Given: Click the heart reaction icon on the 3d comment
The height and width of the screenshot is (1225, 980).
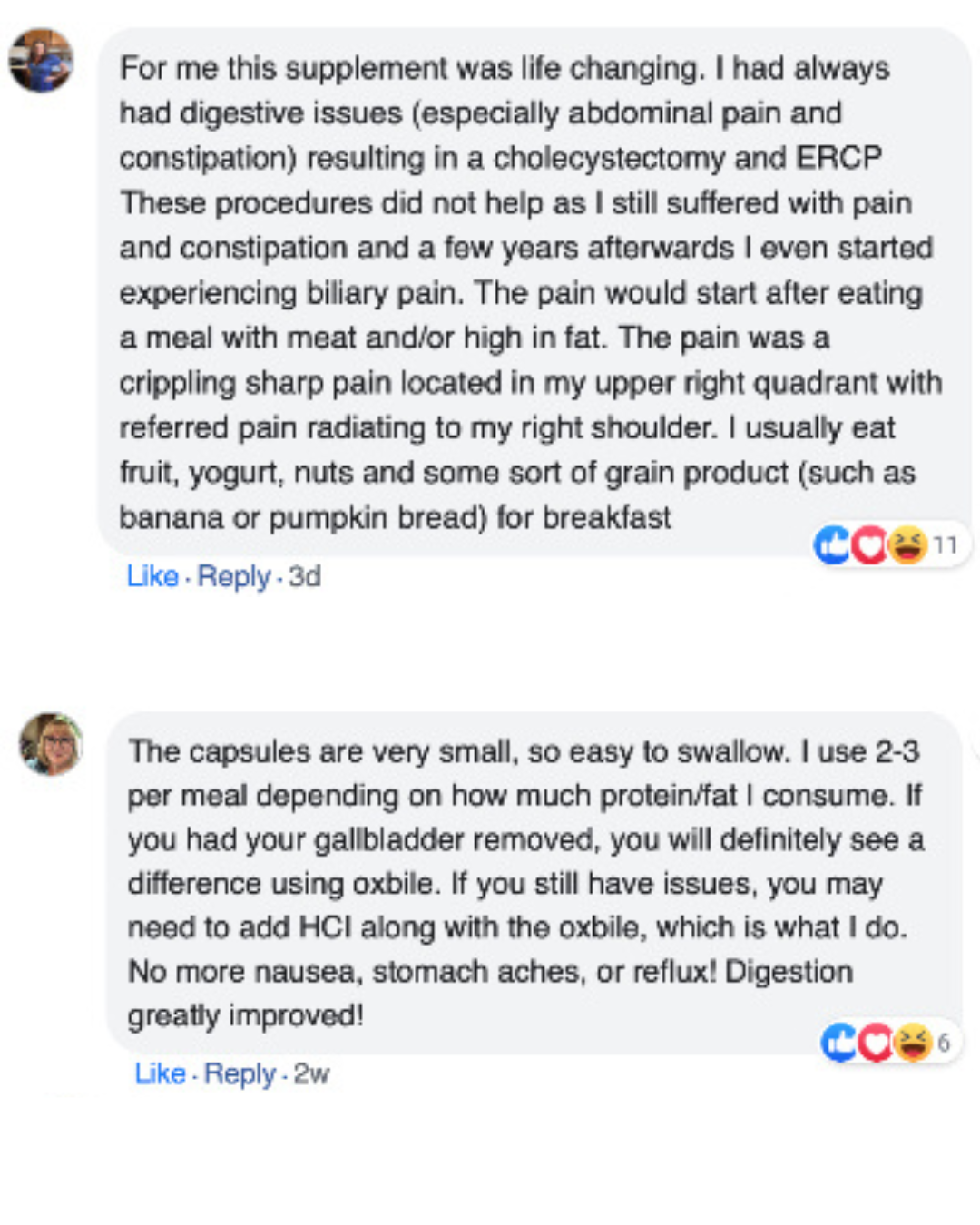Looking at the screenshot, I should coord(869,544).
